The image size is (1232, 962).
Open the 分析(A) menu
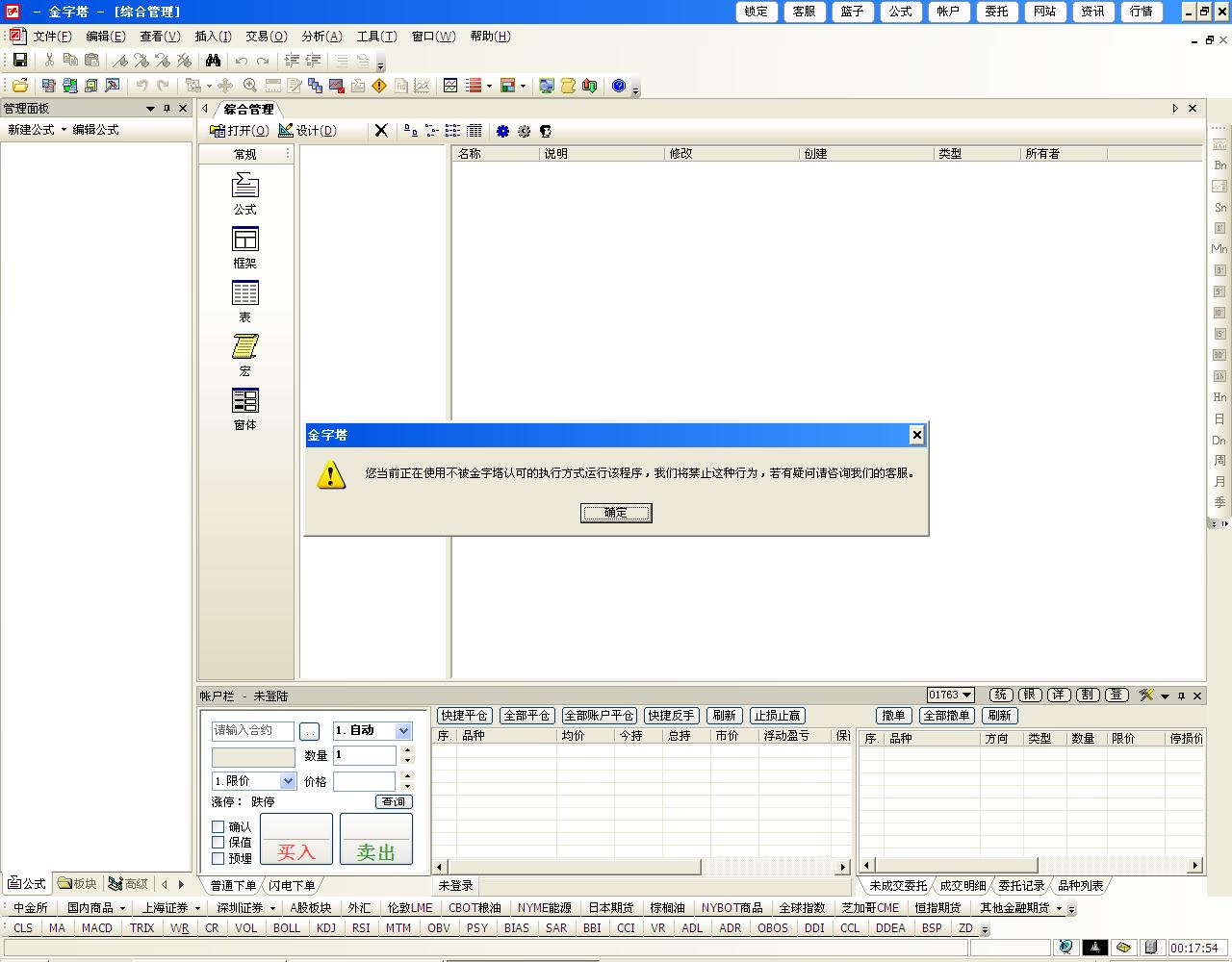321,37
